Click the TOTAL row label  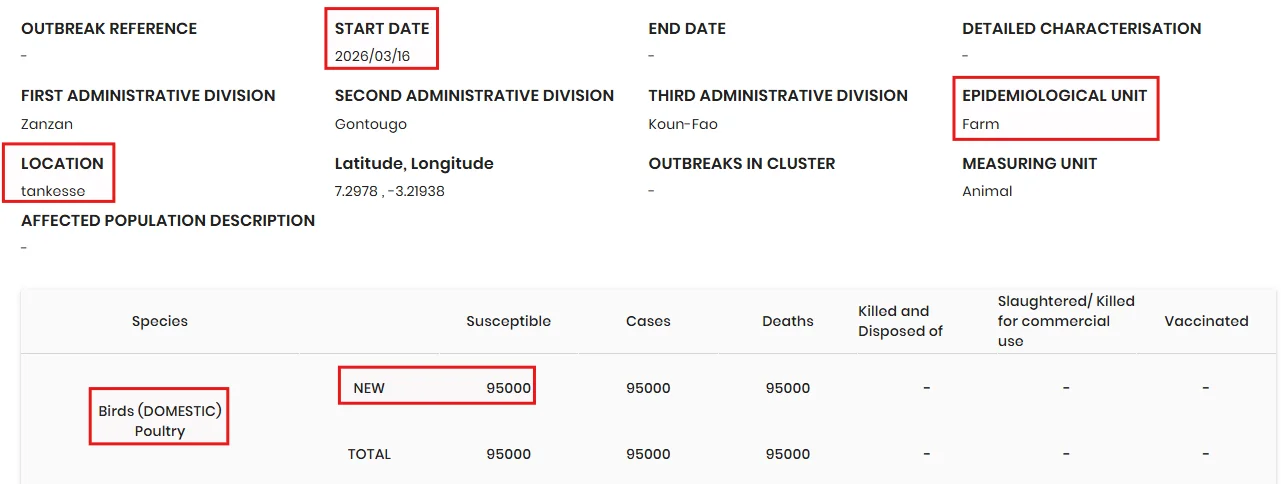pos(369,454)
